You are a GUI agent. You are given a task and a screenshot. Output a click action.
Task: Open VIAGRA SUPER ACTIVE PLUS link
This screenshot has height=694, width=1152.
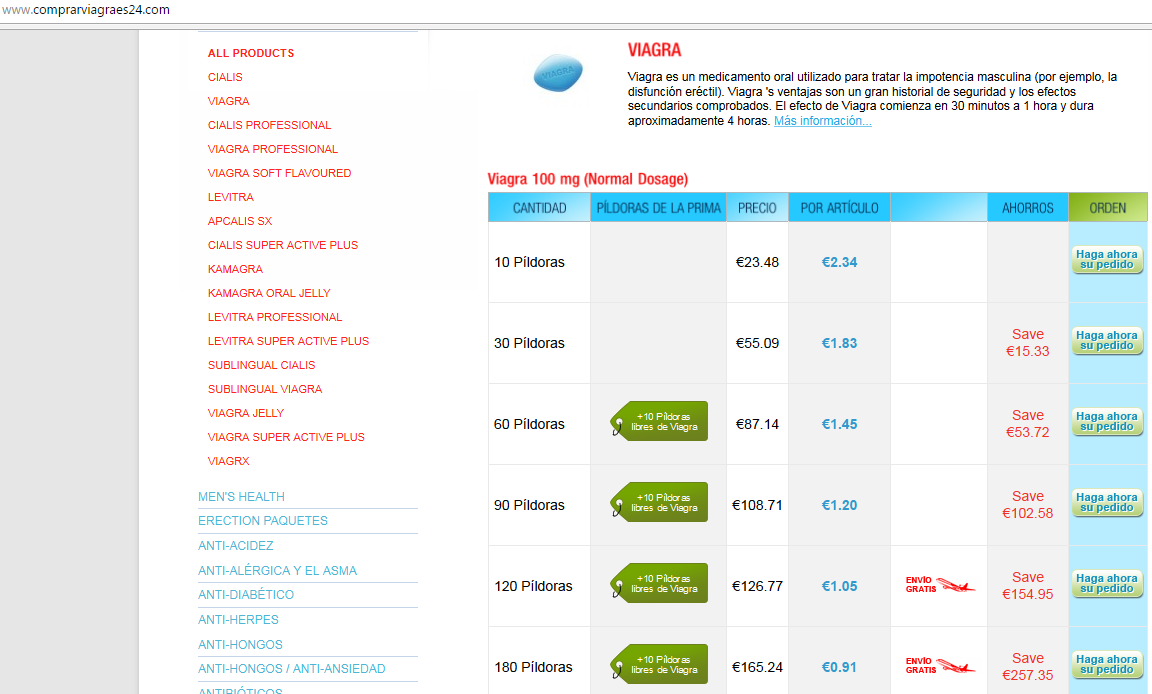click(x=286, y=437)
